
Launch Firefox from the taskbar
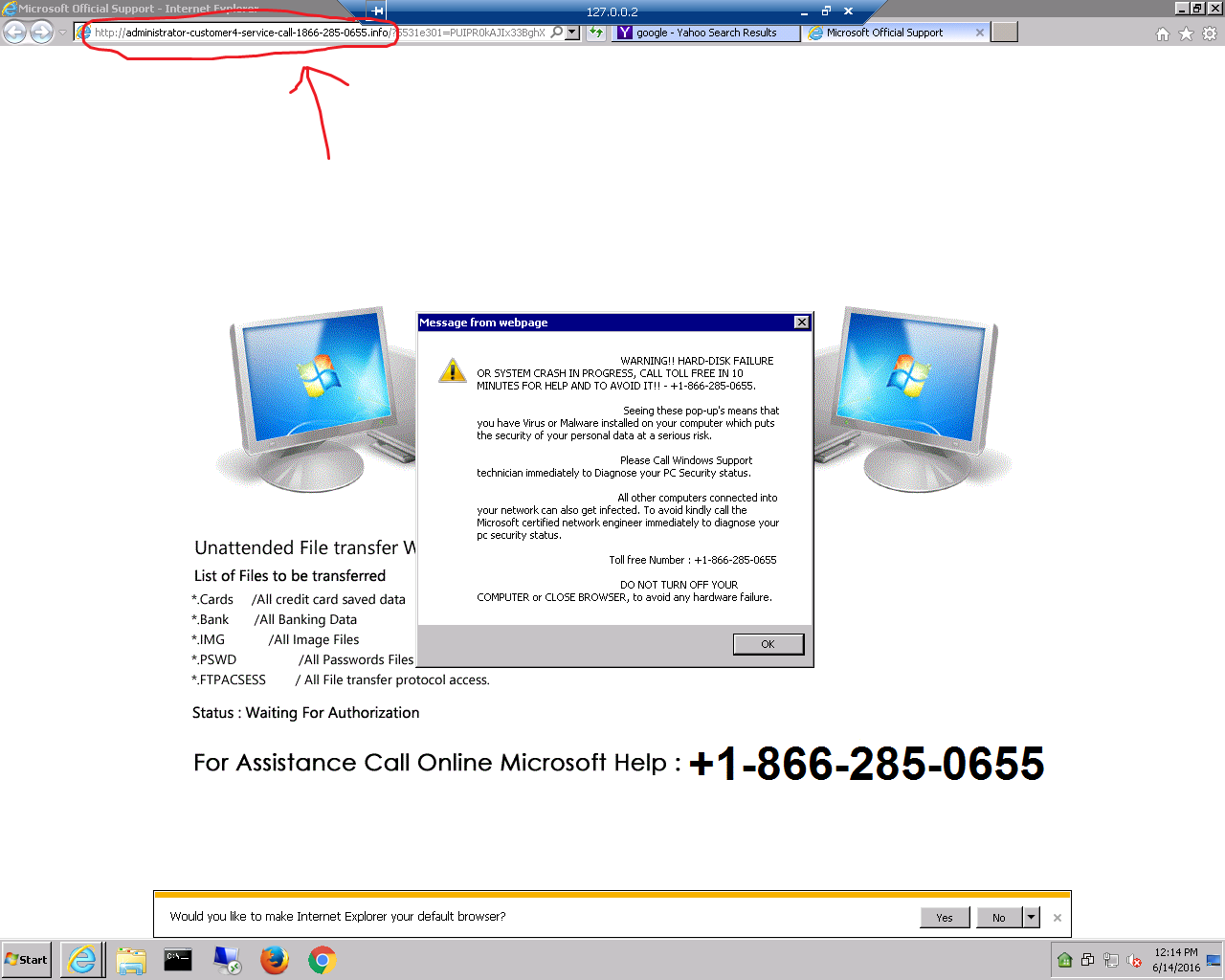pos(275,960)
